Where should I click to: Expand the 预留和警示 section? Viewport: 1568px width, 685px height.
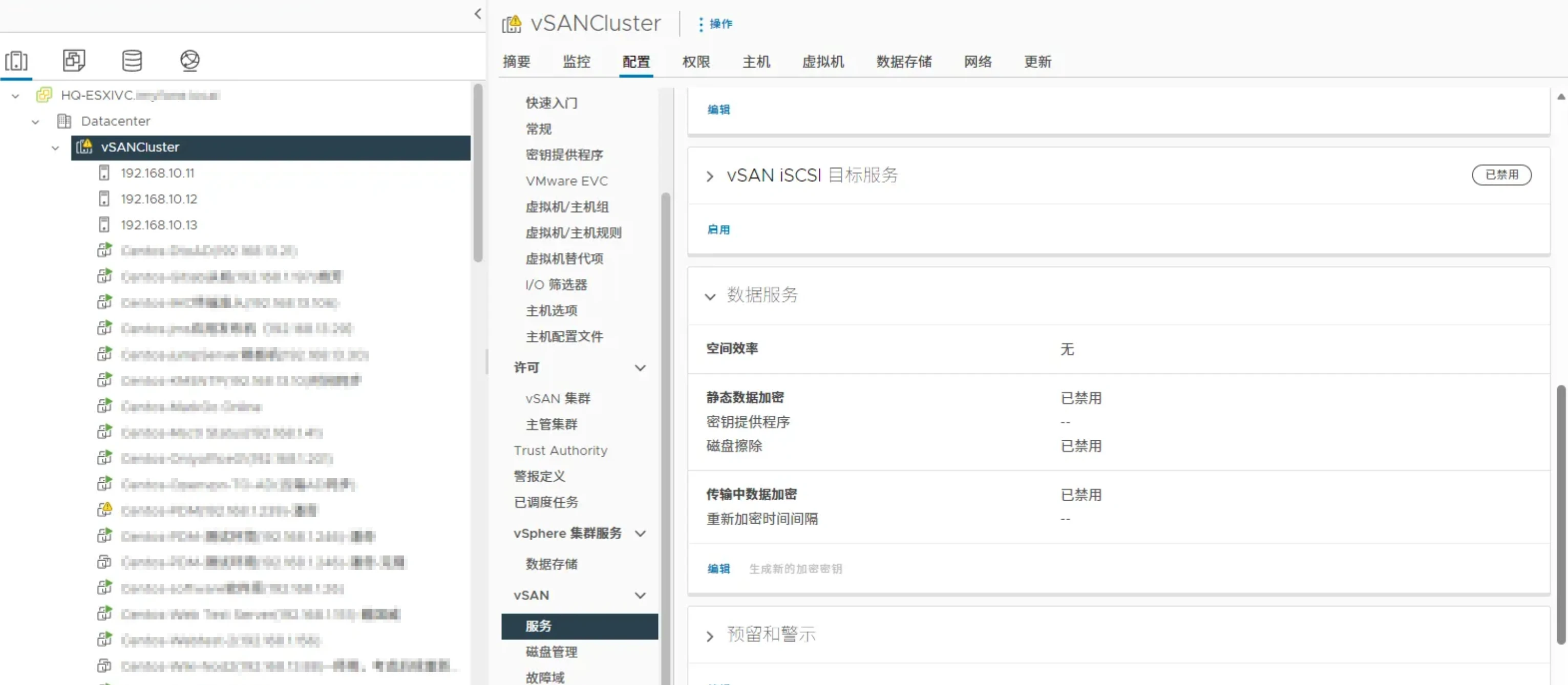[710, 636]
